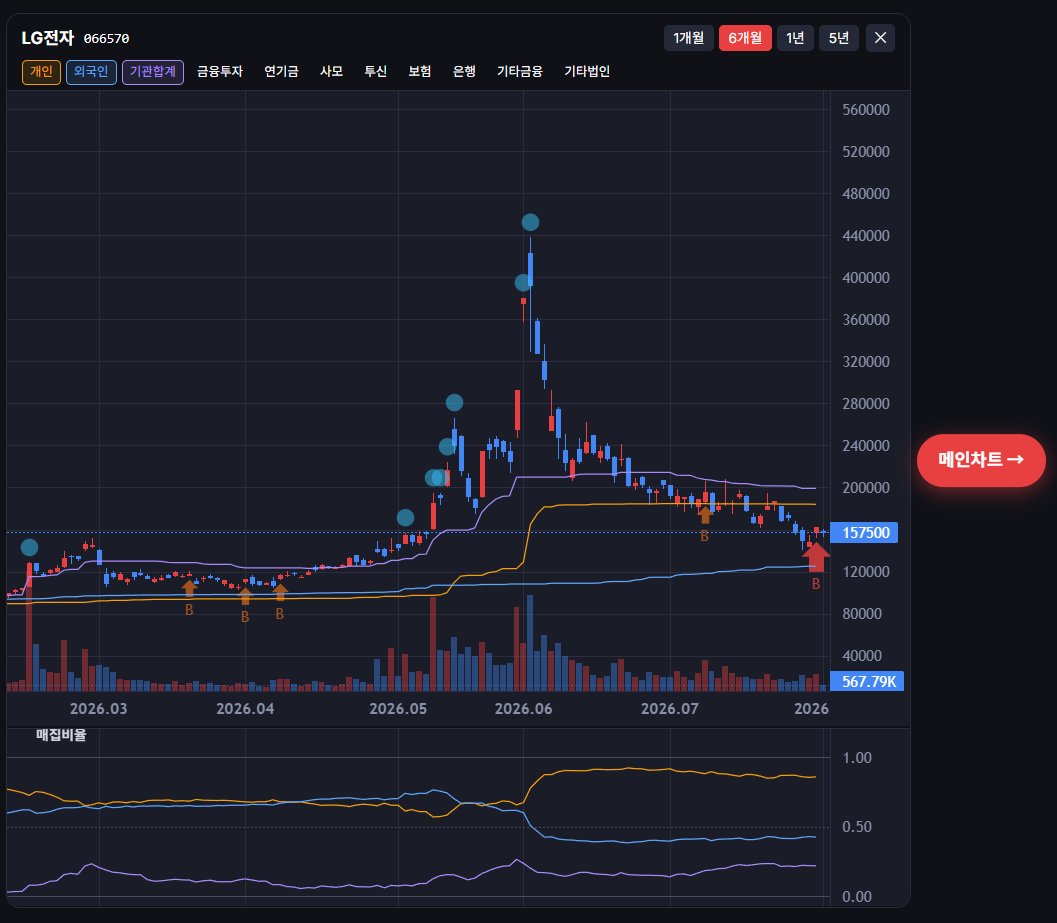1057x923 pixels.
Task: Click the 2026.06 date axis label
Action: click(524, 709)
